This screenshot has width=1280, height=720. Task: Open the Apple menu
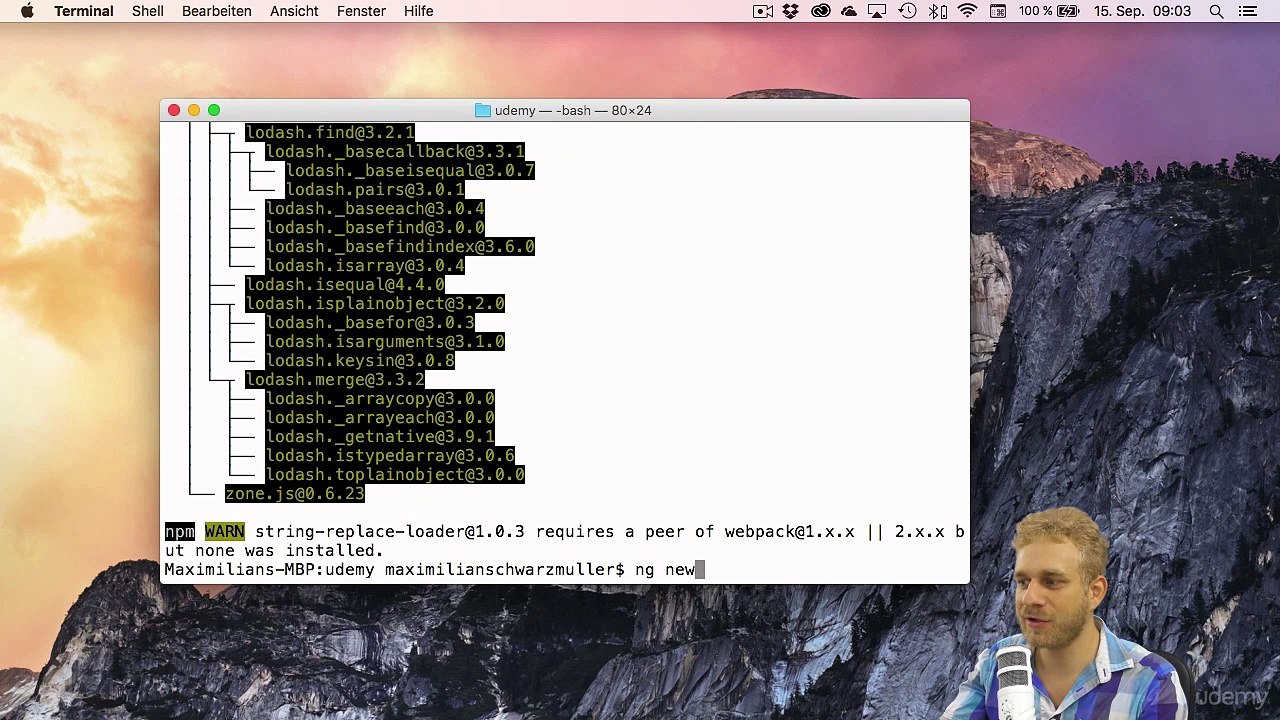pyautogui.click(x=27, y=11)
